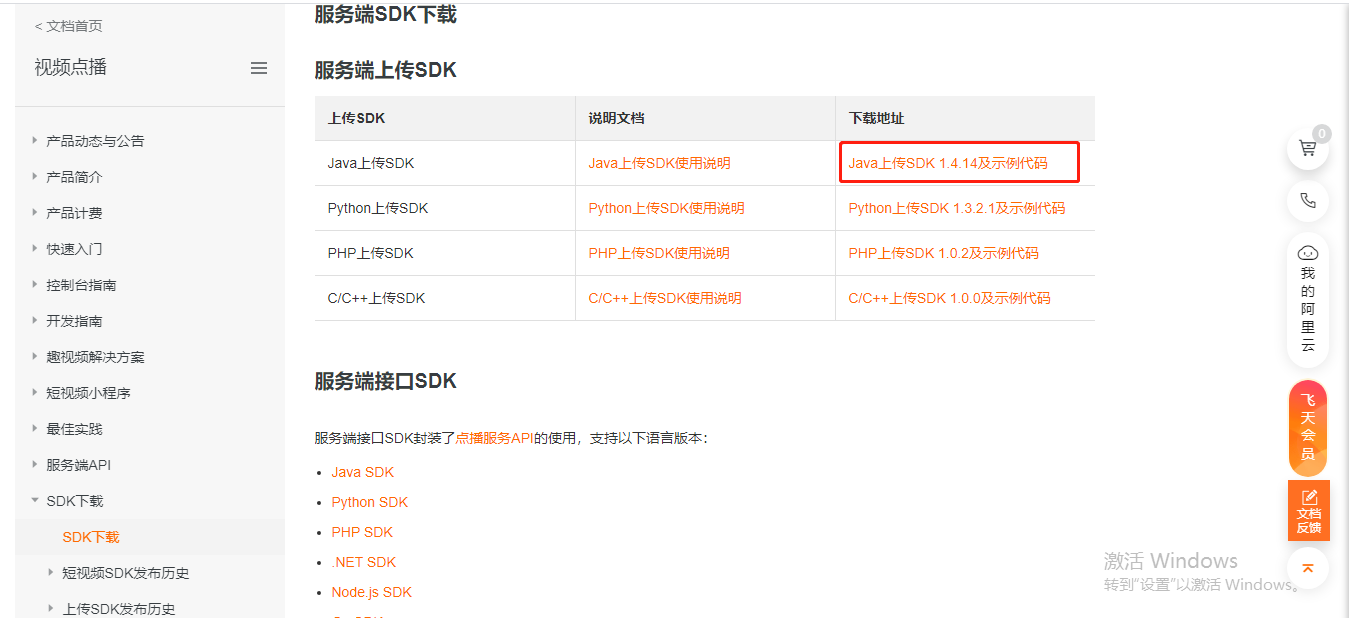Download Java上传SDK 1.4.14及示例代码
The image size is (1349, 618).
[947, 163]
